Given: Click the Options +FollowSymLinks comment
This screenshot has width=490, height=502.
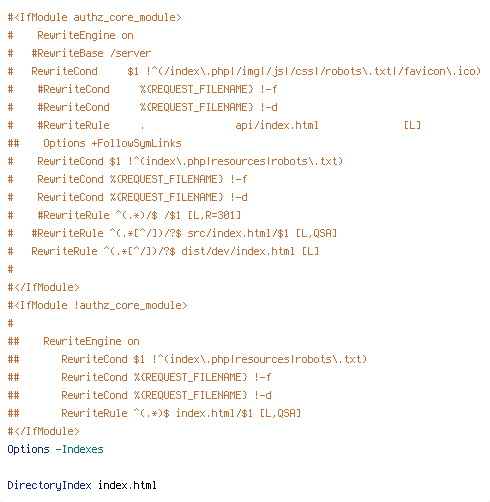Looking at the screenshot, I should (112, 143).
